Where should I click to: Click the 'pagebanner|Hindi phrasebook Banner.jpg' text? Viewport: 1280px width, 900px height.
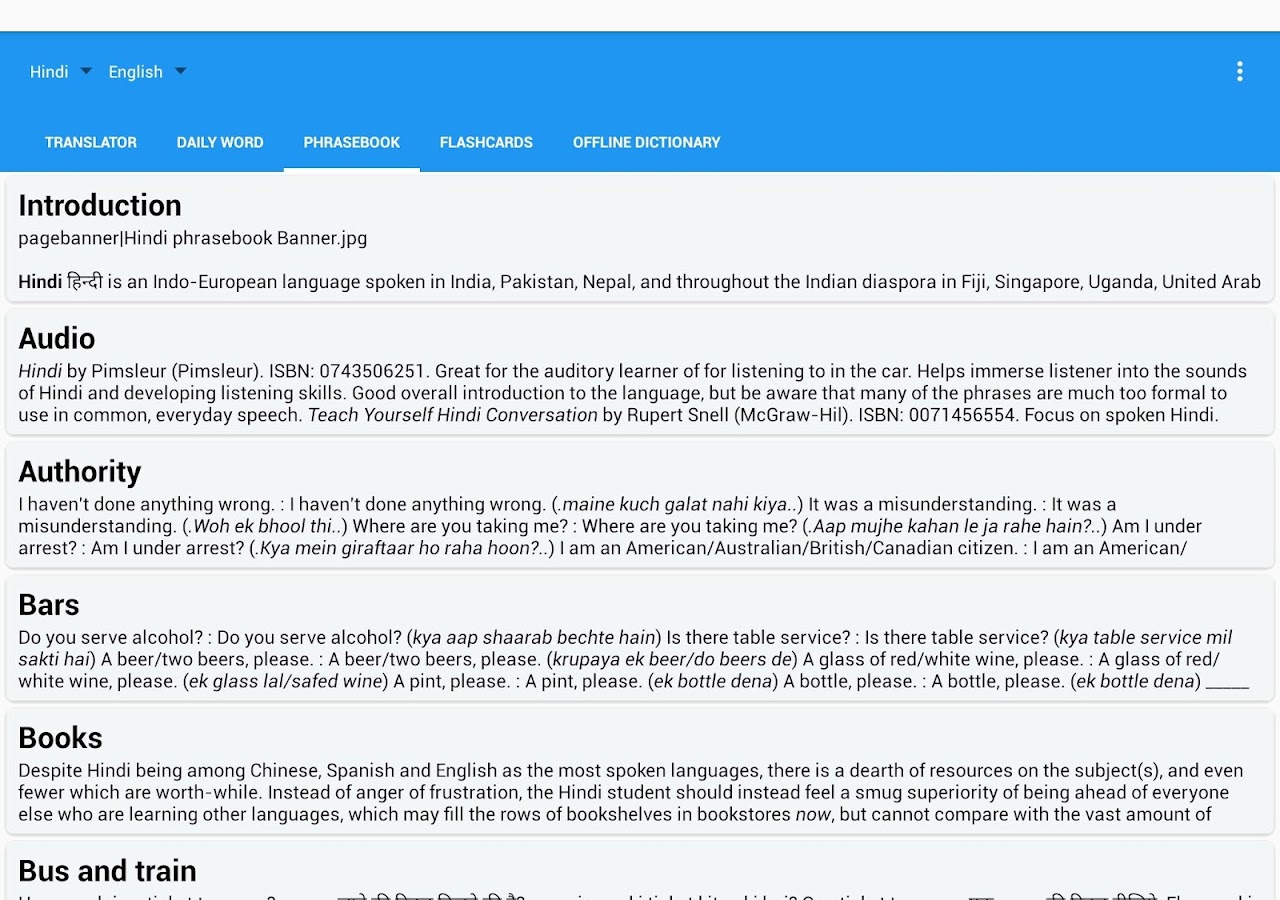(x=193, y=238)
